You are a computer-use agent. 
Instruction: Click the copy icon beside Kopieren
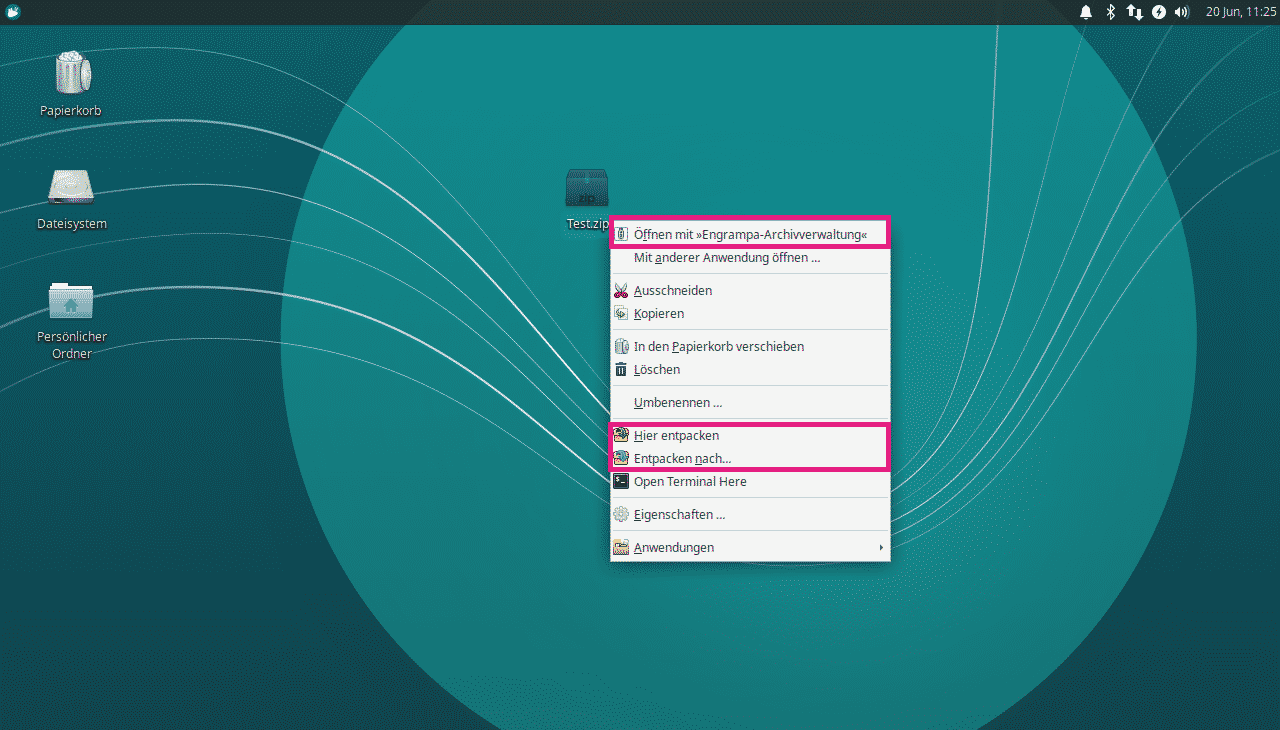point(621,313)
